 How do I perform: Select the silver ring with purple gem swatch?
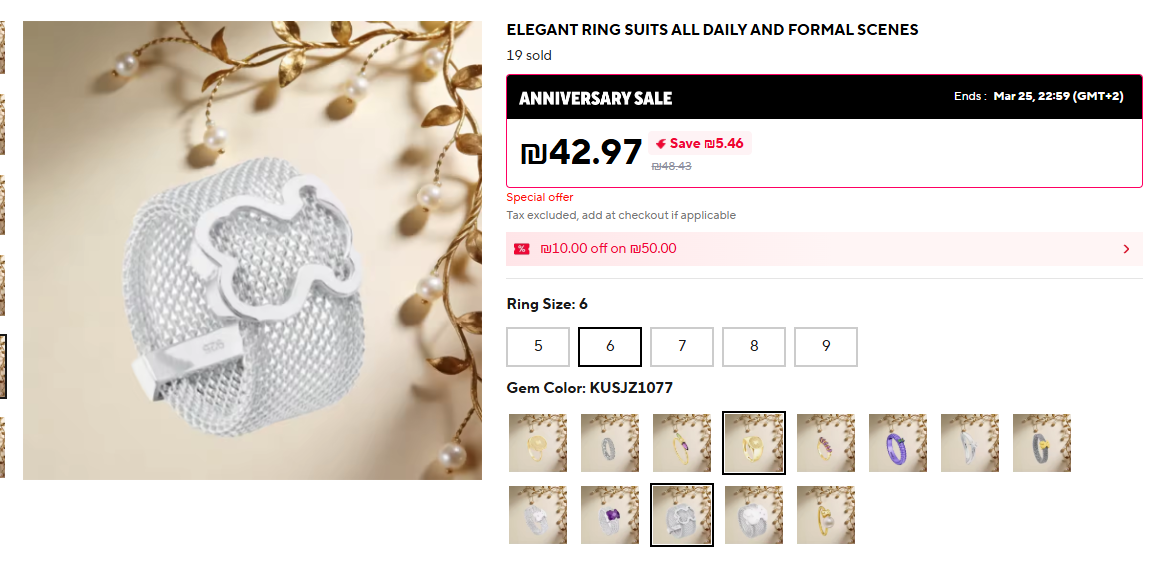coord(610,515)
